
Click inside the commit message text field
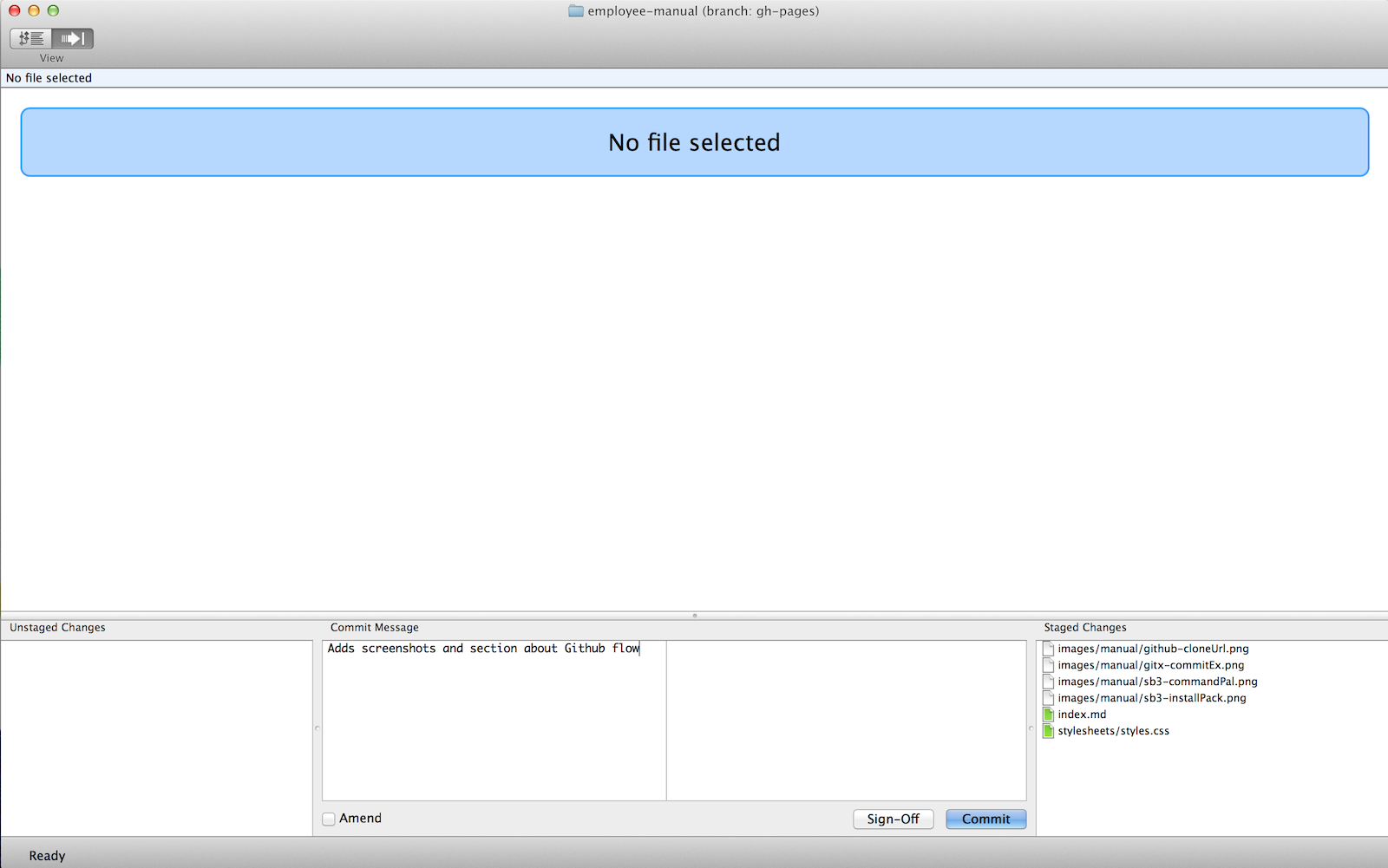(x=494, y=720)
